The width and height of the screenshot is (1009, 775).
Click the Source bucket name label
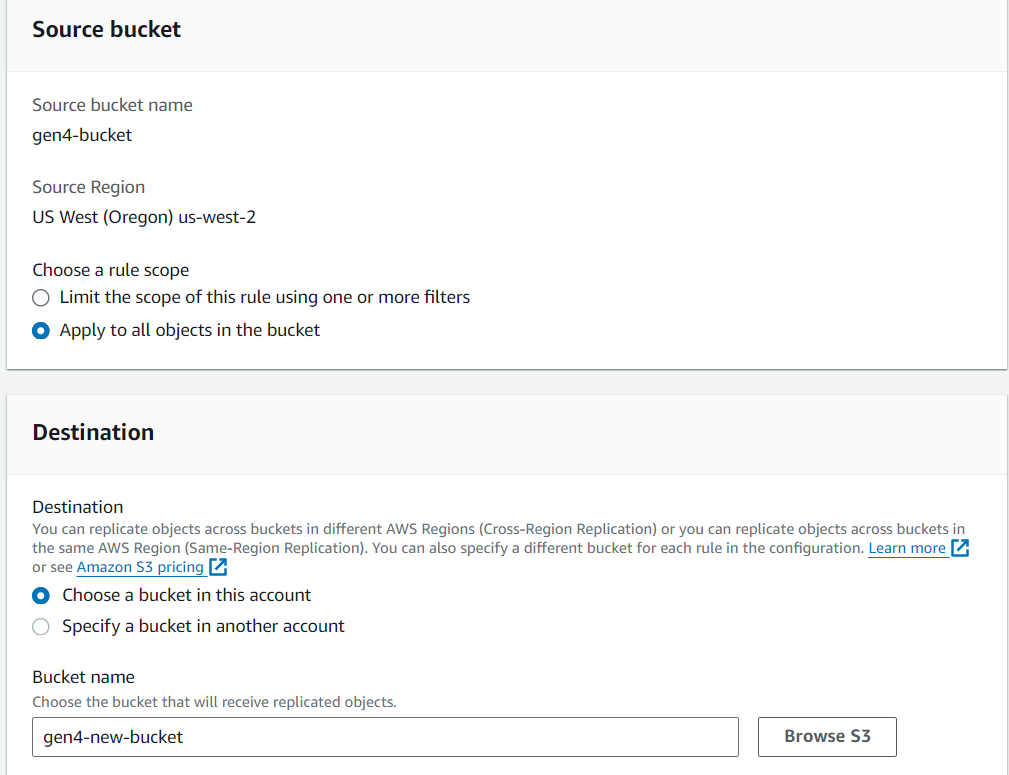click(x=113, y=105)
